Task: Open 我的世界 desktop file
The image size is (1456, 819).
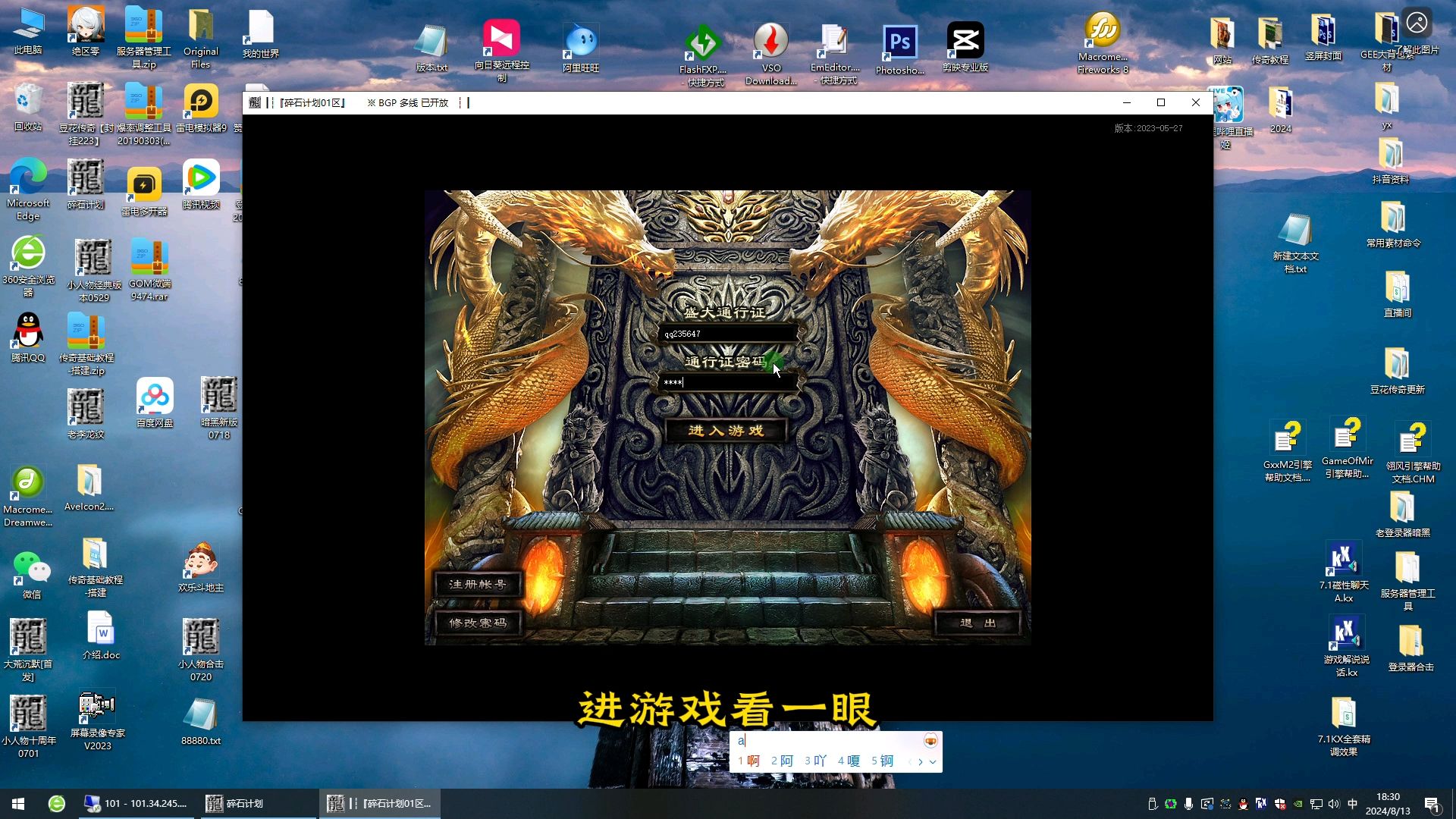Action: [x=260, y=34]
